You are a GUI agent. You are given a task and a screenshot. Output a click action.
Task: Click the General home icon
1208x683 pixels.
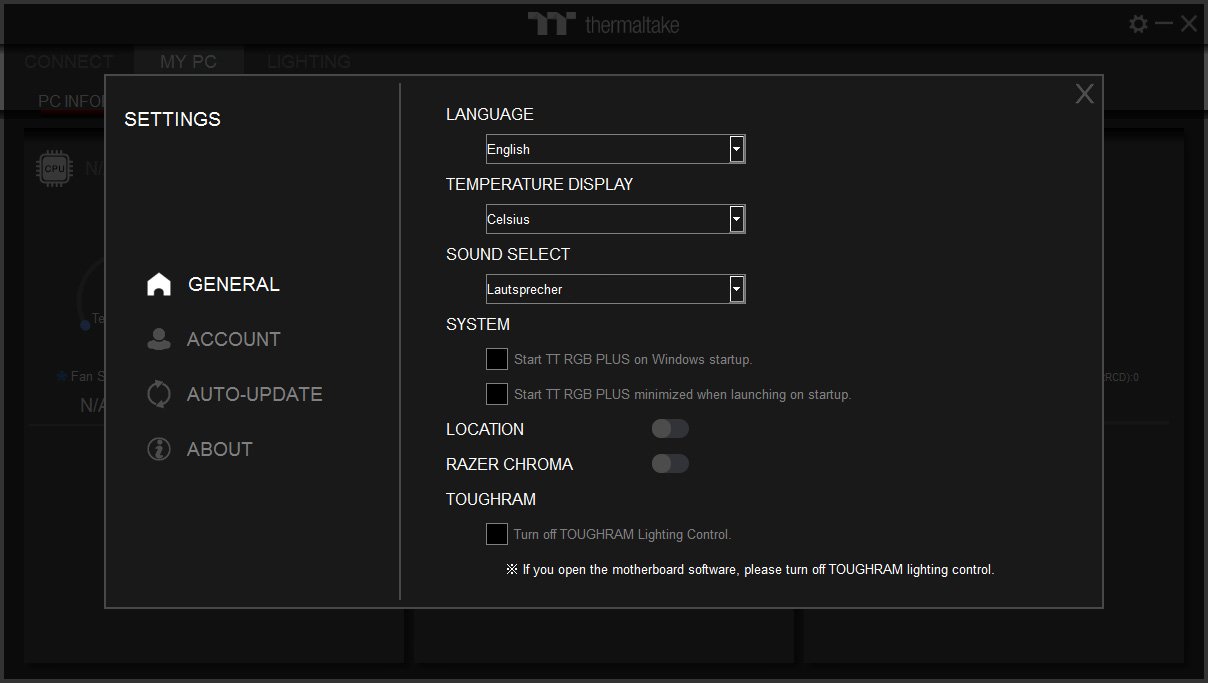tap(159, 285)
